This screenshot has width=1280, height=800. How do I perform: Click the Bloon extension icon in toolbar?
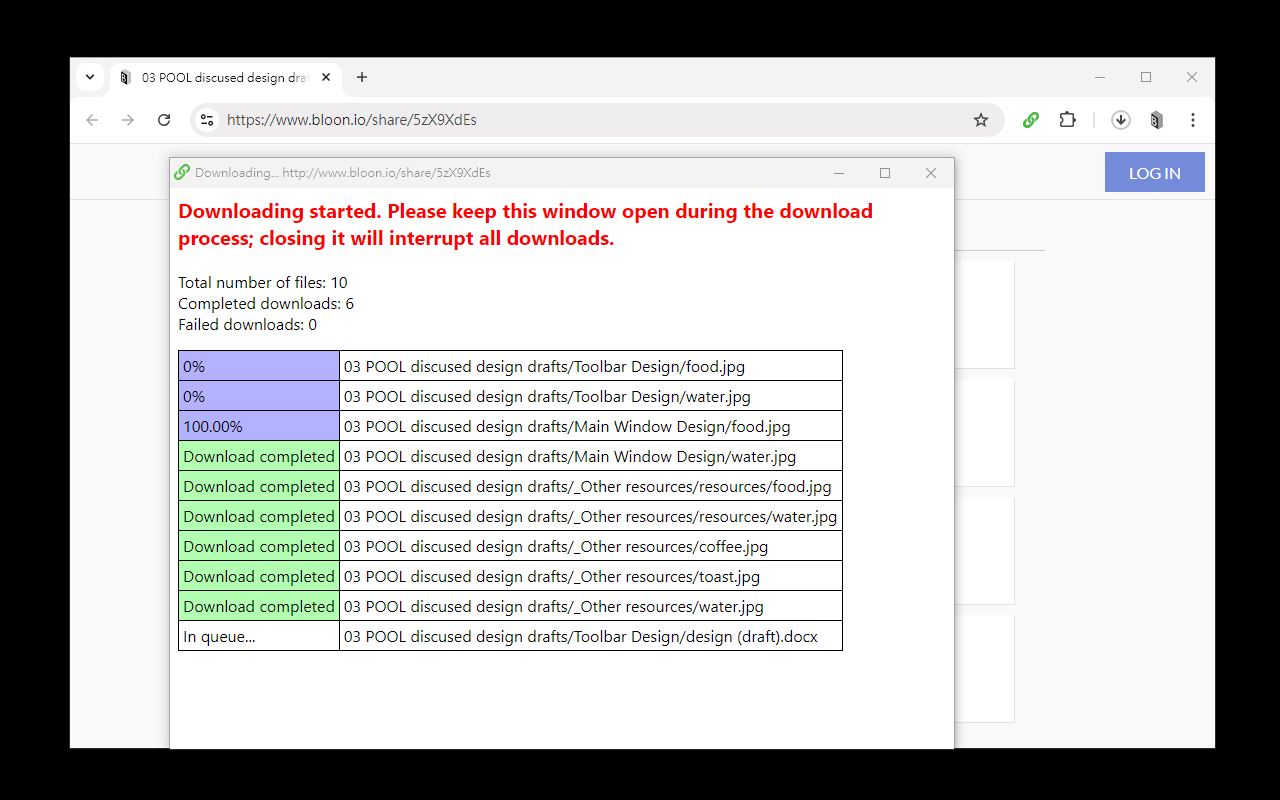[1157, 120]
